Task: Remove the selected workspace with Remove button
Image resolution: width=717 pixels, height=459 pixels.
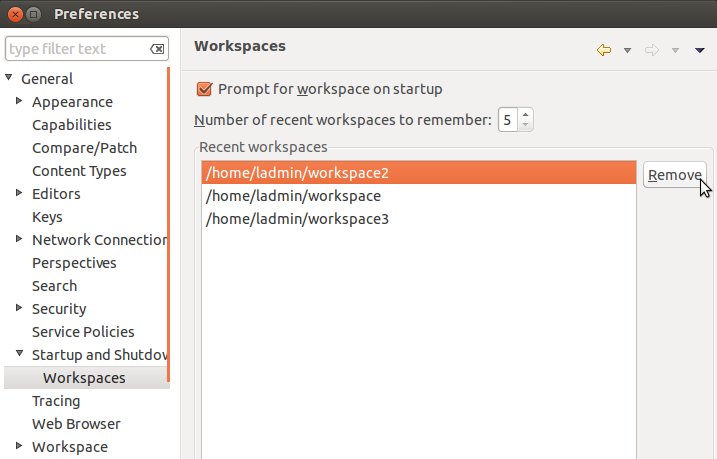Action: pos(675,175)
